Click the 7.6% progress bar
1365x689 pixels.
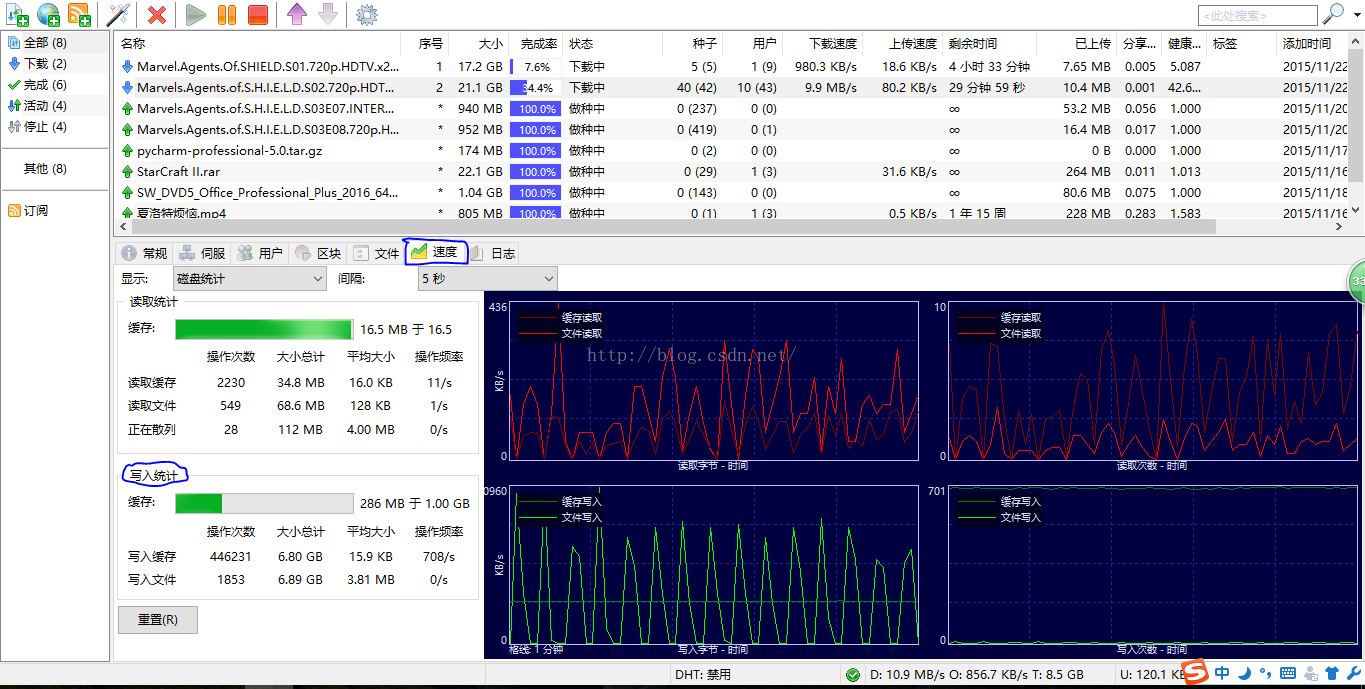(x=535, y=67)
